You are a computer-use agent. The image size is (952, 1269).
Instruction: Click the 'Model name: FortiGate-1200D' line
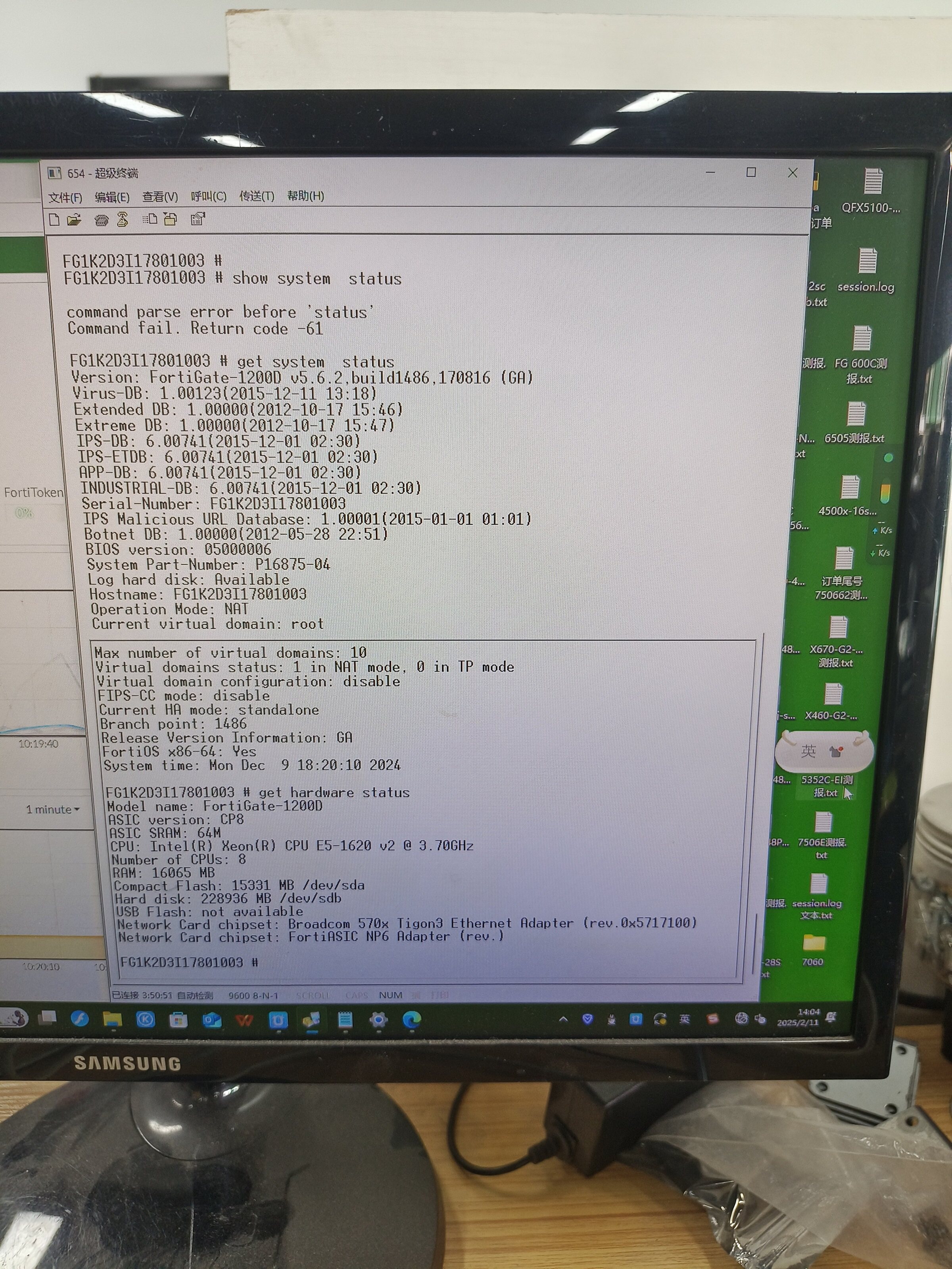coord(215,806)
